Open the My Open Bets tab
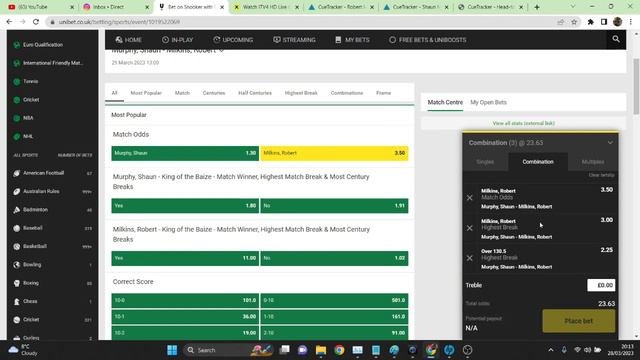 (488, 102)
